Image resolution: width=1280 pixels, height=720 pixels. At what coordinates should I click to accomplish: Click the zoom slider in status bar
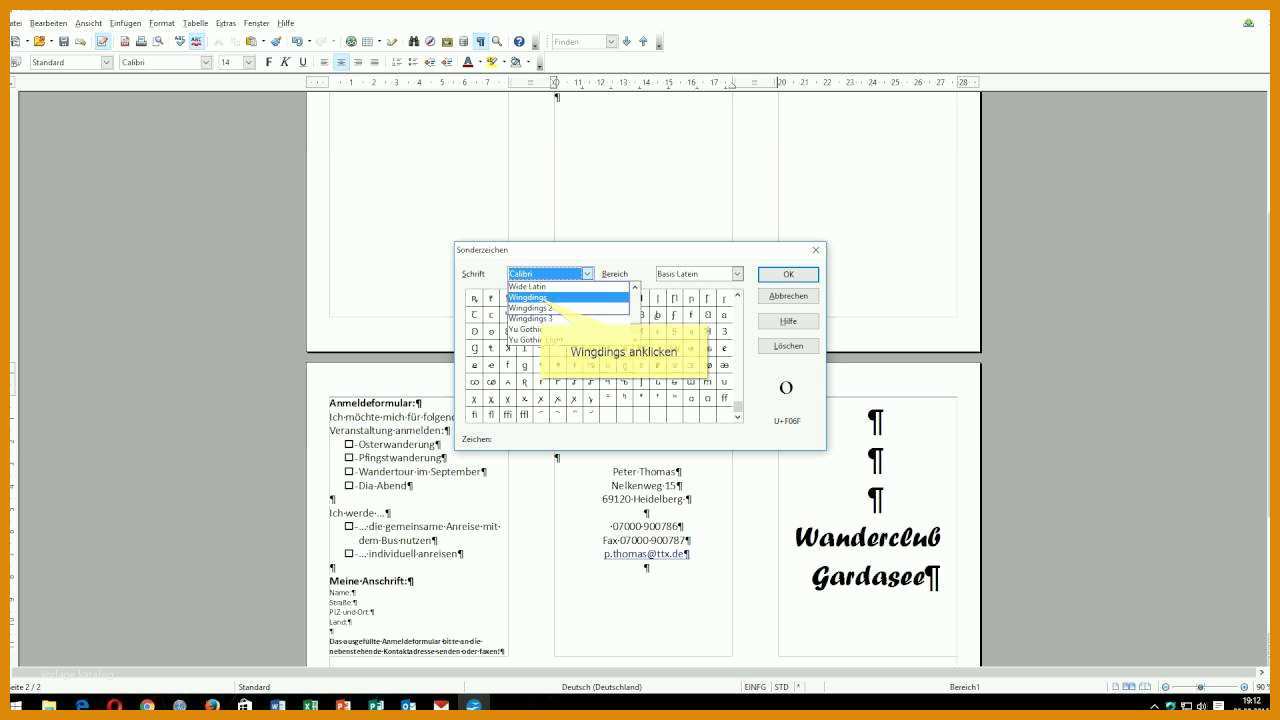1201,687
